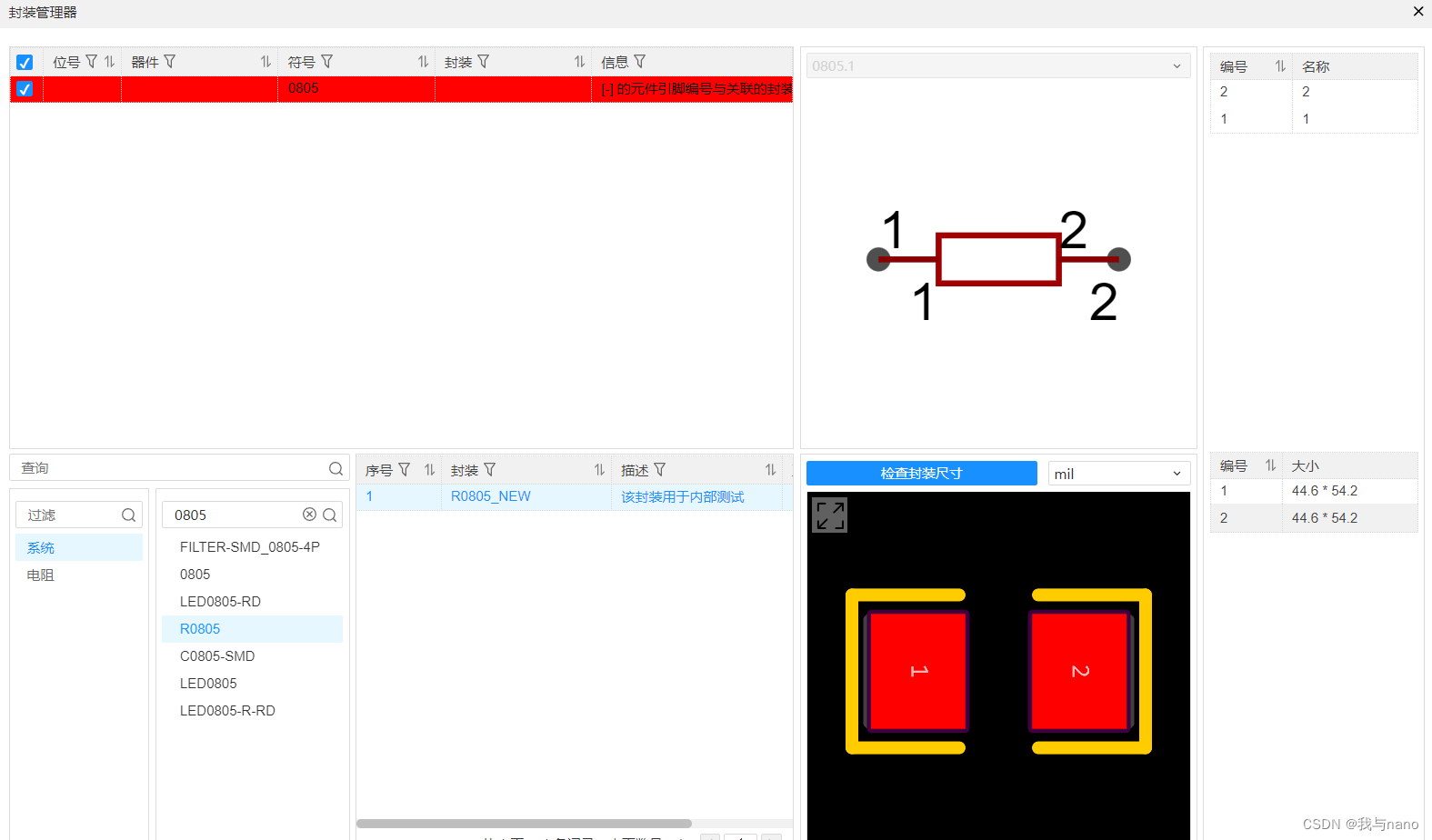
Task: Sort the lower table by 封装 column
Action: [599, 470]
